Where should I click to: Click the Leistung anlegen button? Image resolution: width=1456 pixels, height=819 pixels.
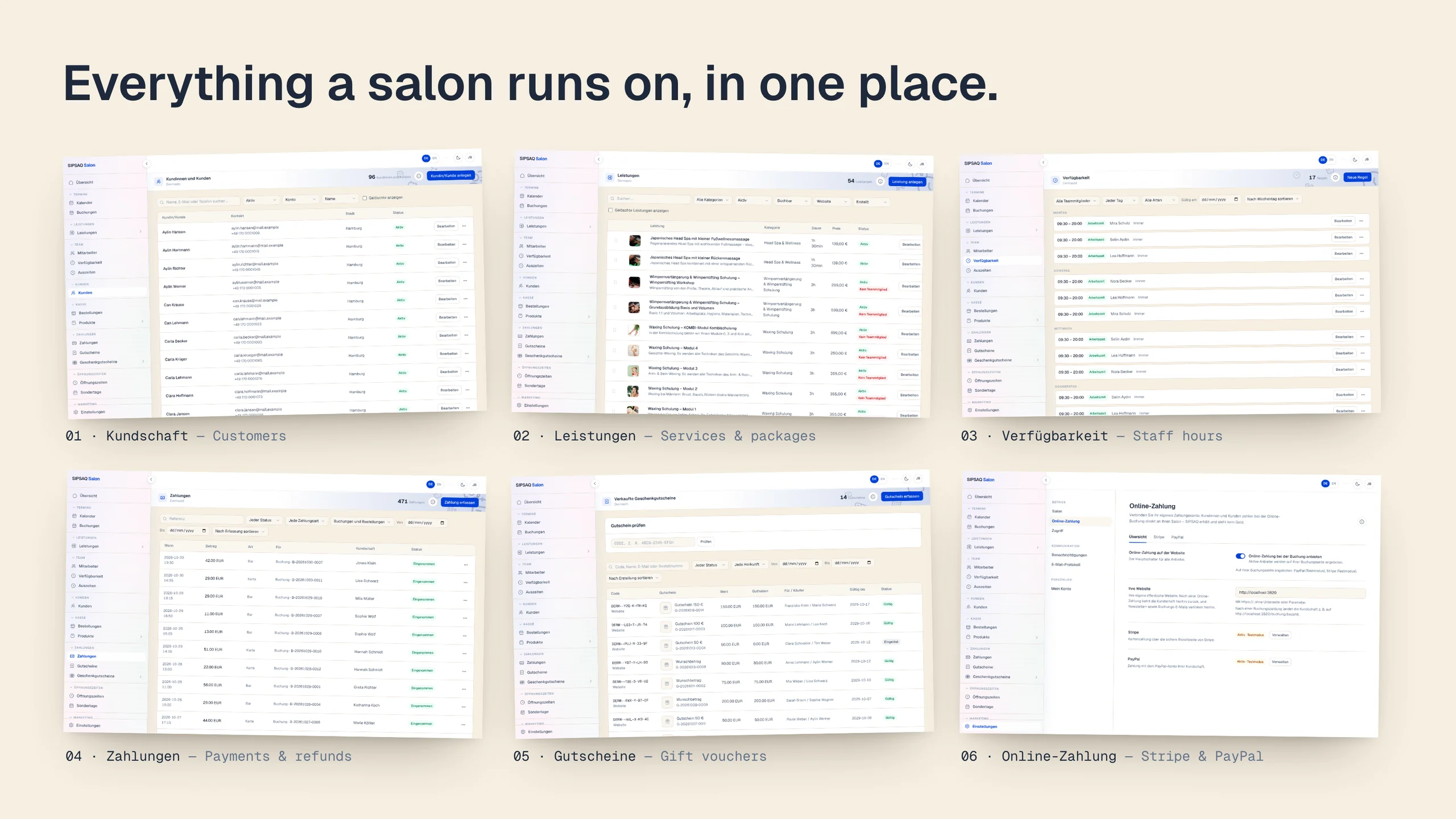click(907, 181)
